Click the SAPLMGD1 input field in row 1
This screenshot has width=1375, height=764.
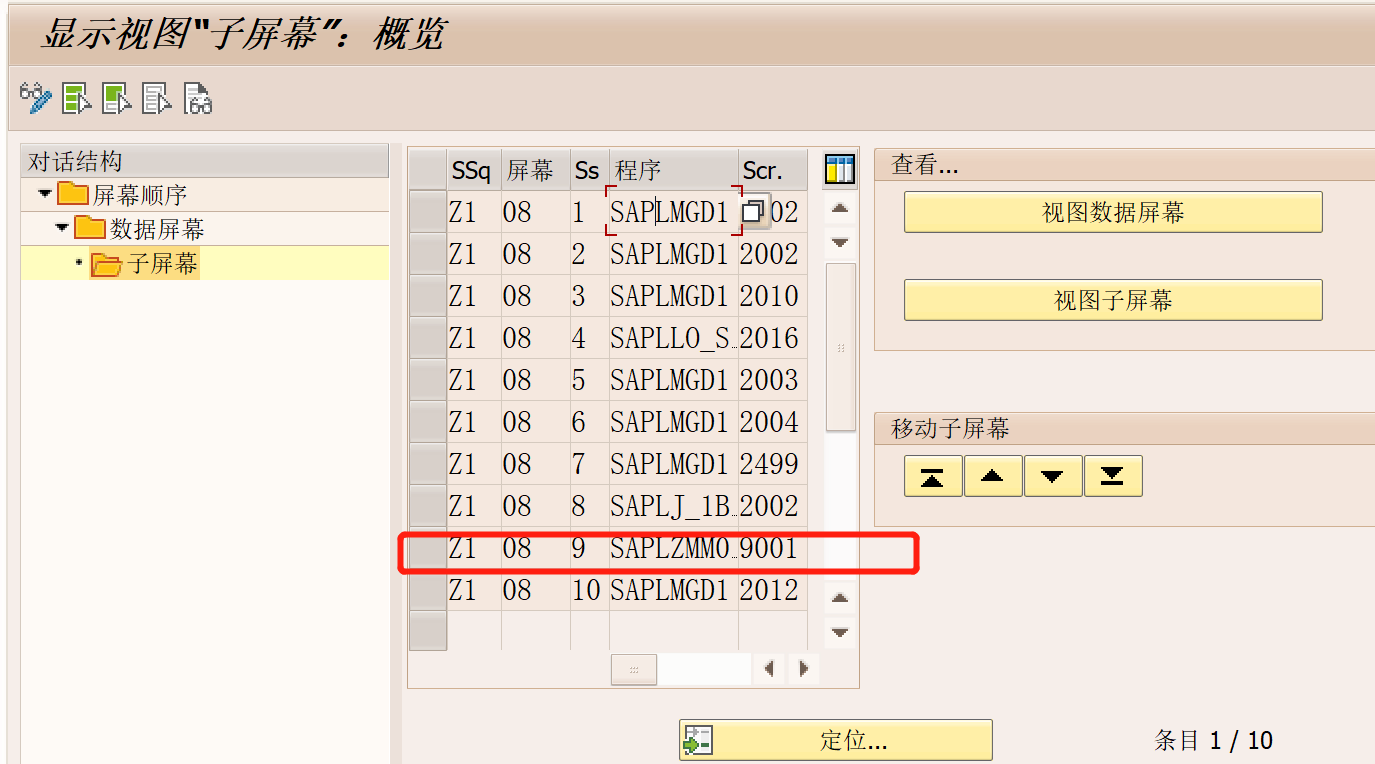click(674, 212)
